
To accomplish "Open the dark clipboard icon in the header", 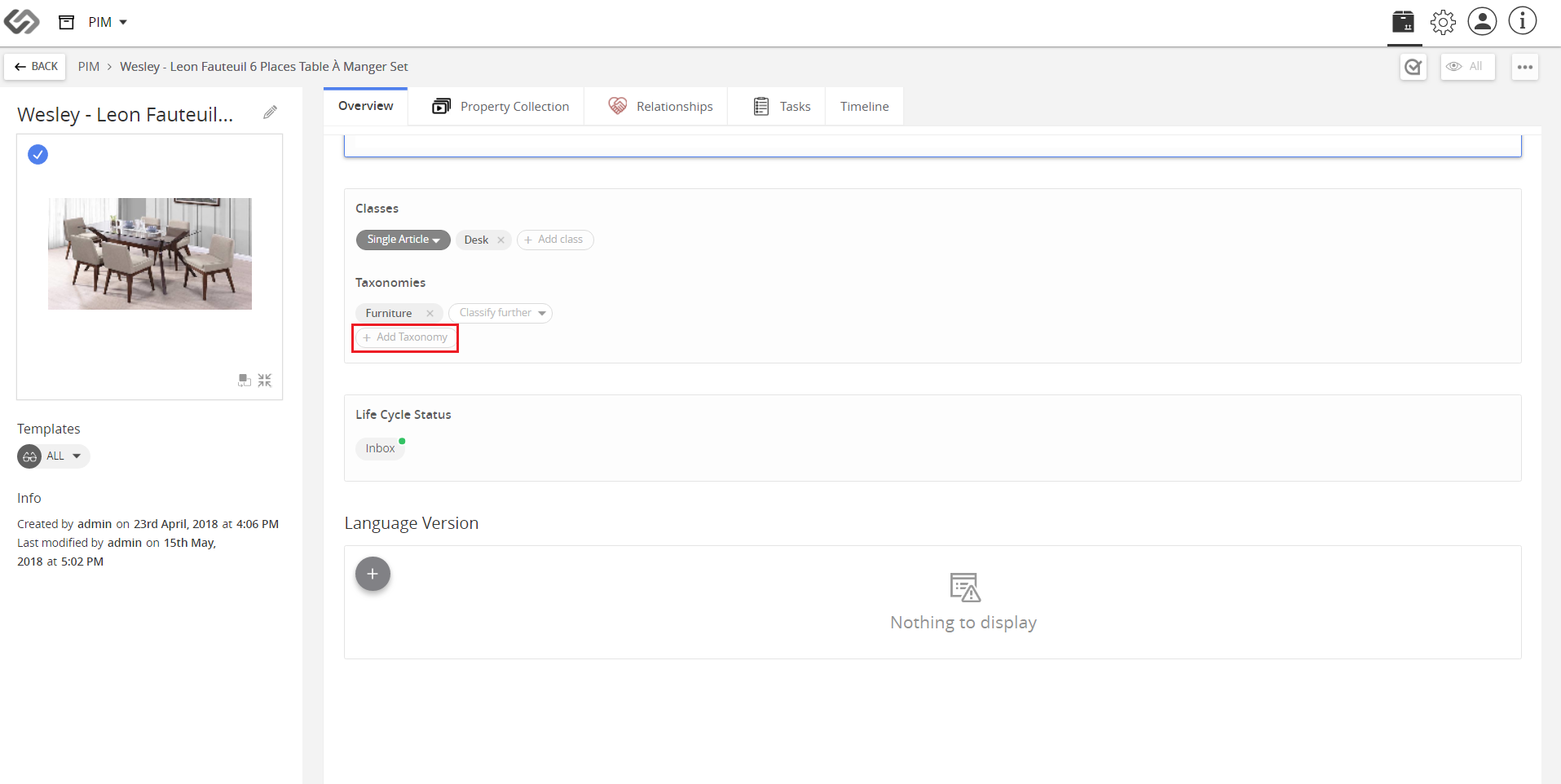I will click(x=1403, y=21).
